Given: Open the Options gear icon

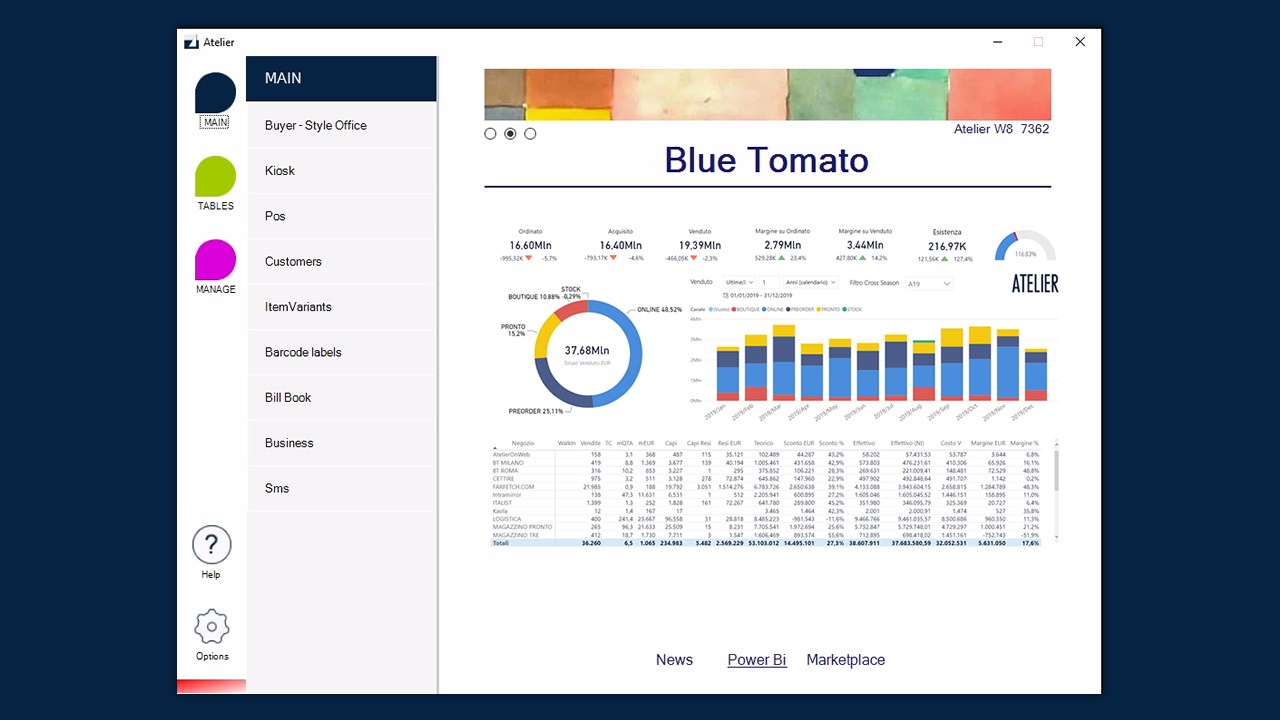Looking at the screenshot, I should tap(211, 627).
